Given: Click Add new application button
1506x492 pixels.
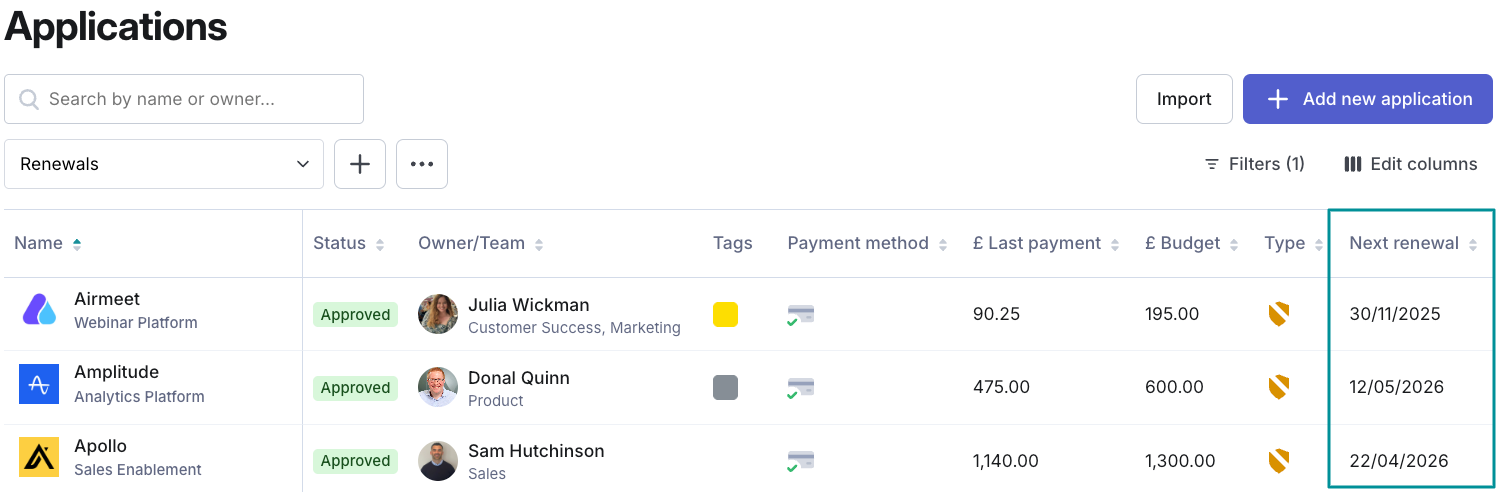Looking at the screenshot, I should coord(1367,99).
